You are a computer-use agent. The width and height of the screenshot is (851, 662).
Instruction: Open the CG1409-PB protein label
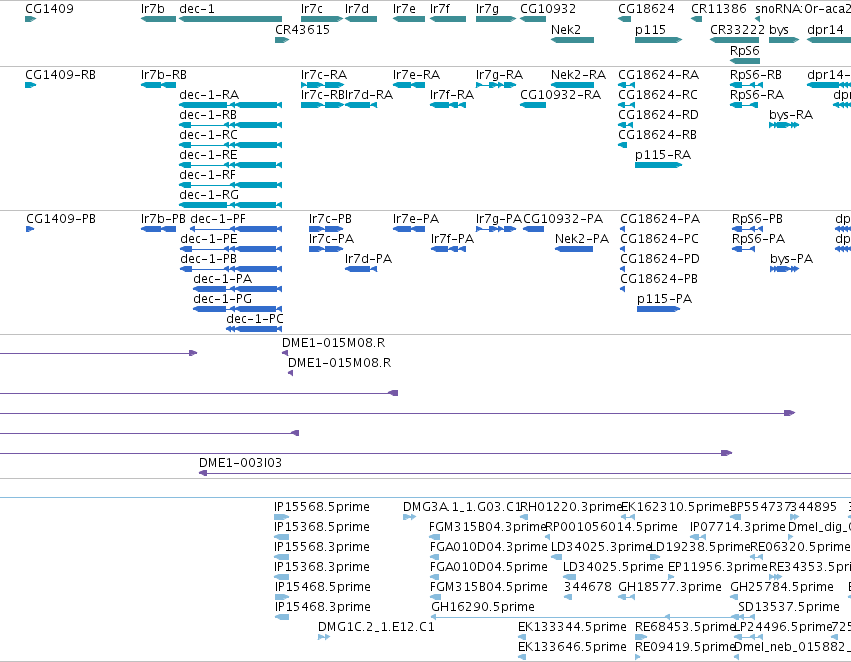pos(61,219)
